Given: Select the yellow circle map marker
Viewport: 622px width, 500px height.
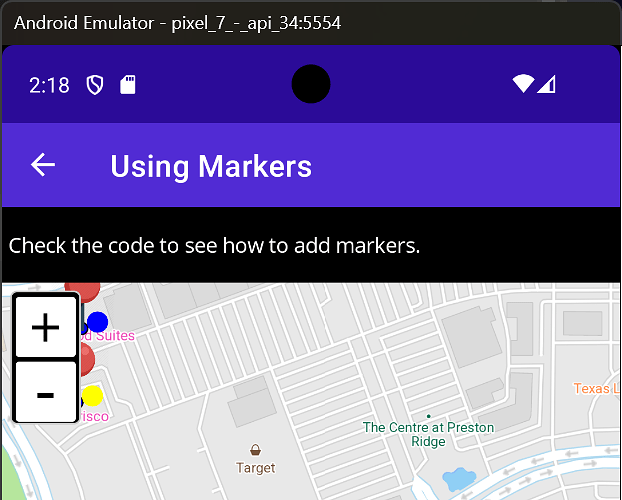Looking at the screenshot, I should tap(92, 396).
